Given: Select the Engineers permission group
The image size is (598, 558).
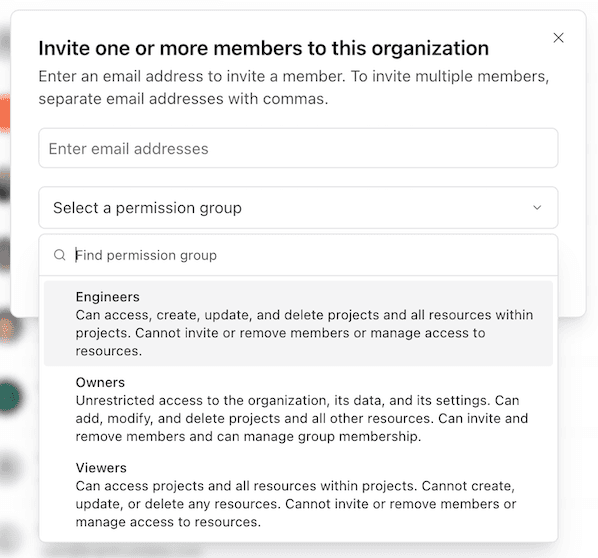Looking at the screenshot, I should (x=298, y=323).
